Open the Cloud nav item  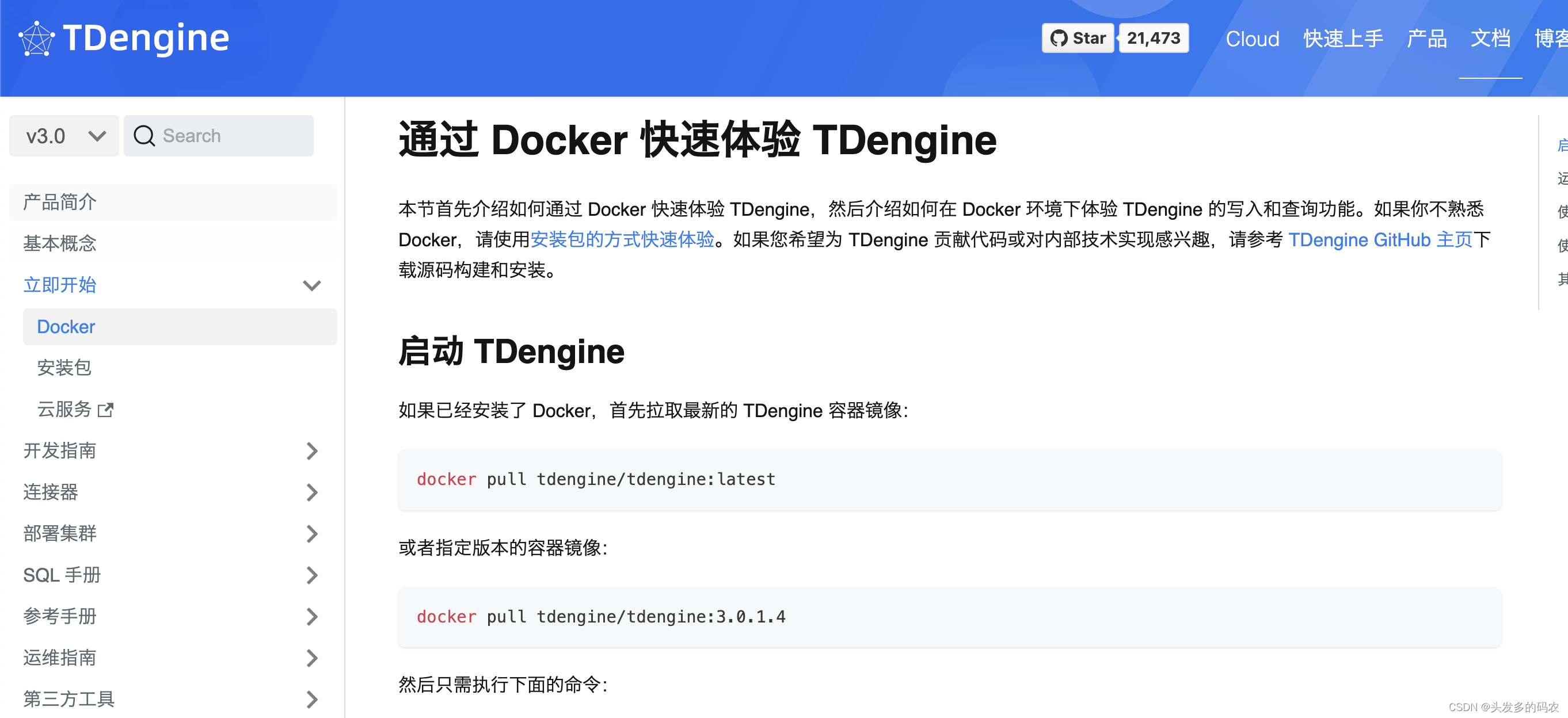[x=1252, y=39]
